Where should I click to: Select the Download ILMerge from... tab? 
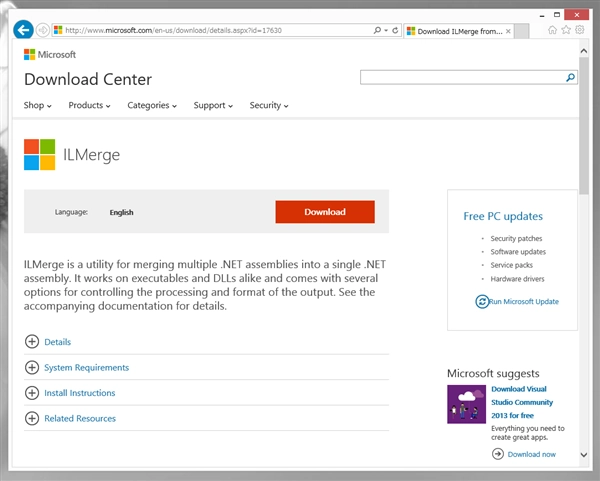click(459, 31)
